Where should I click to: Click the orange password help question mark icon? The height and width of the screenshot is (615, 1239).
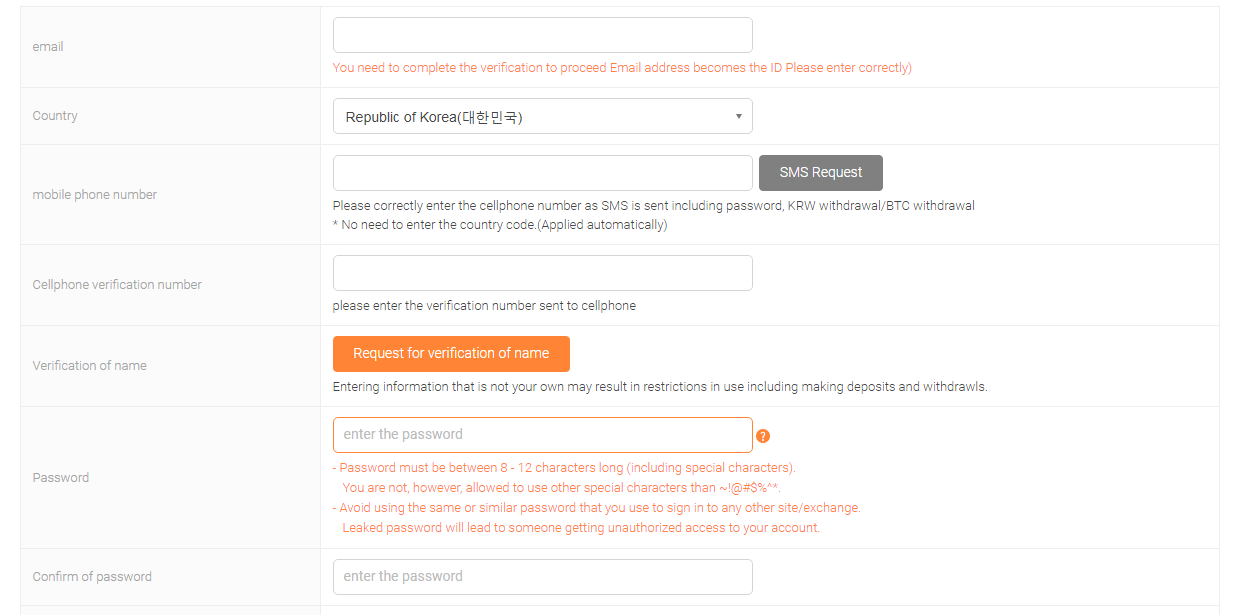[x=763, y=436]
